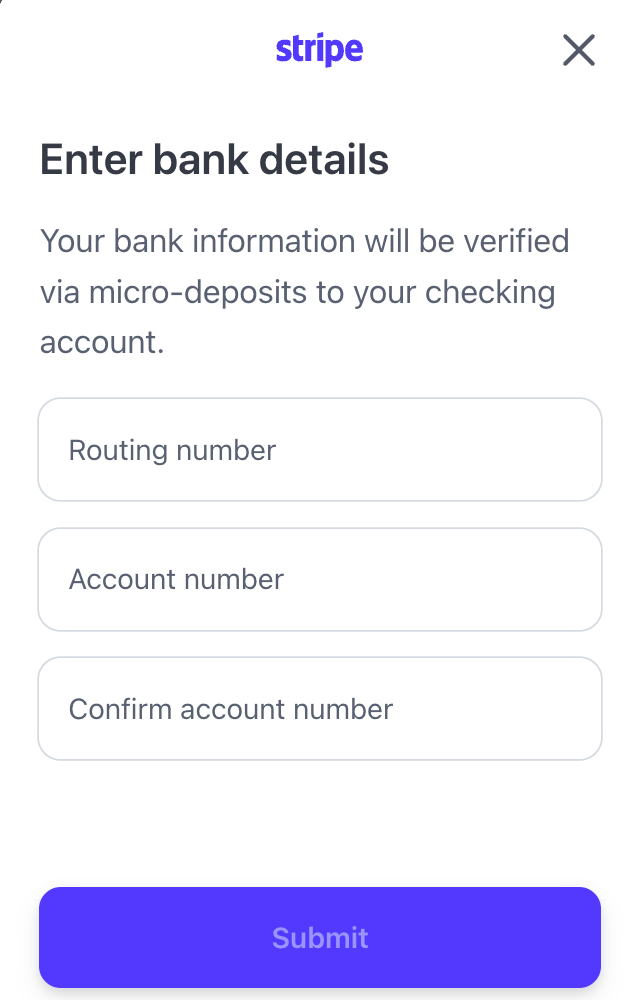Click the 'Submit' label text
636x1000 pixels.
pyautogui.click(x=320, y=938)
